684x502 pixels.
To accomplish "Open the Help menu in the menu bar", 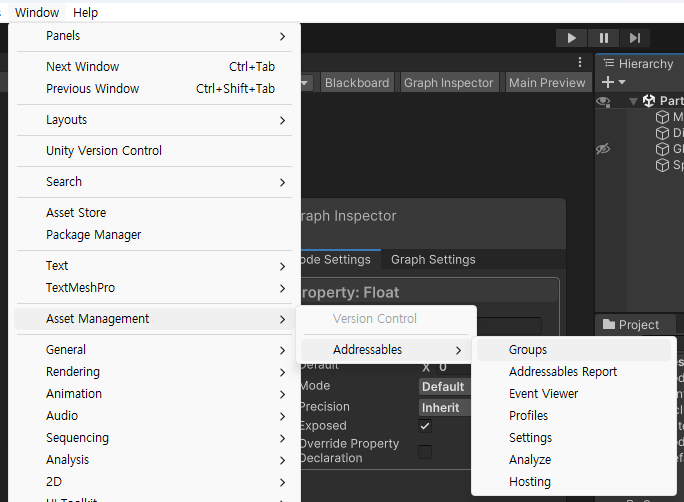I will tap(86, 12).
